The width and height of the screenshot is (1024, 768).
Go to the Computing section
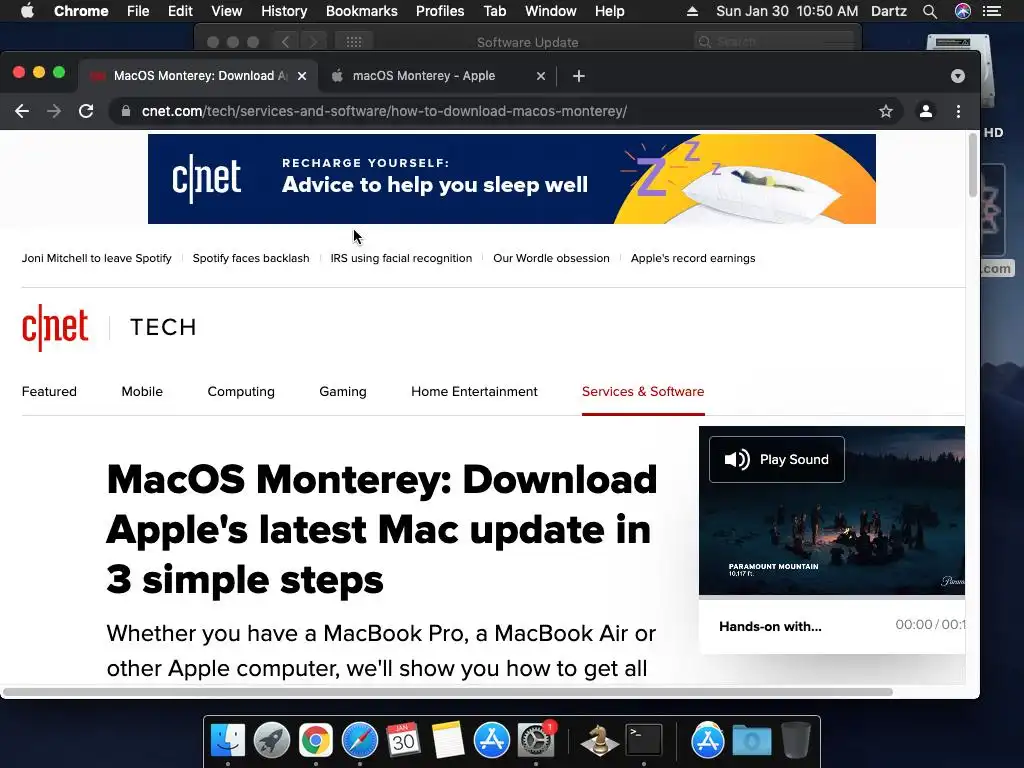[241, 391]
